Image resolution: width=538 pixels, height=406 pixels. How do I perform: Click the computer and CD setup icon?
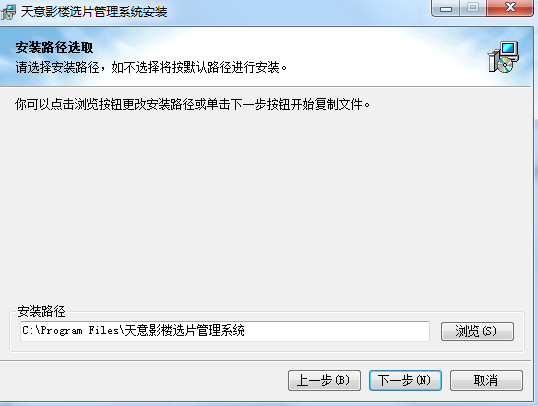point(503,57)
